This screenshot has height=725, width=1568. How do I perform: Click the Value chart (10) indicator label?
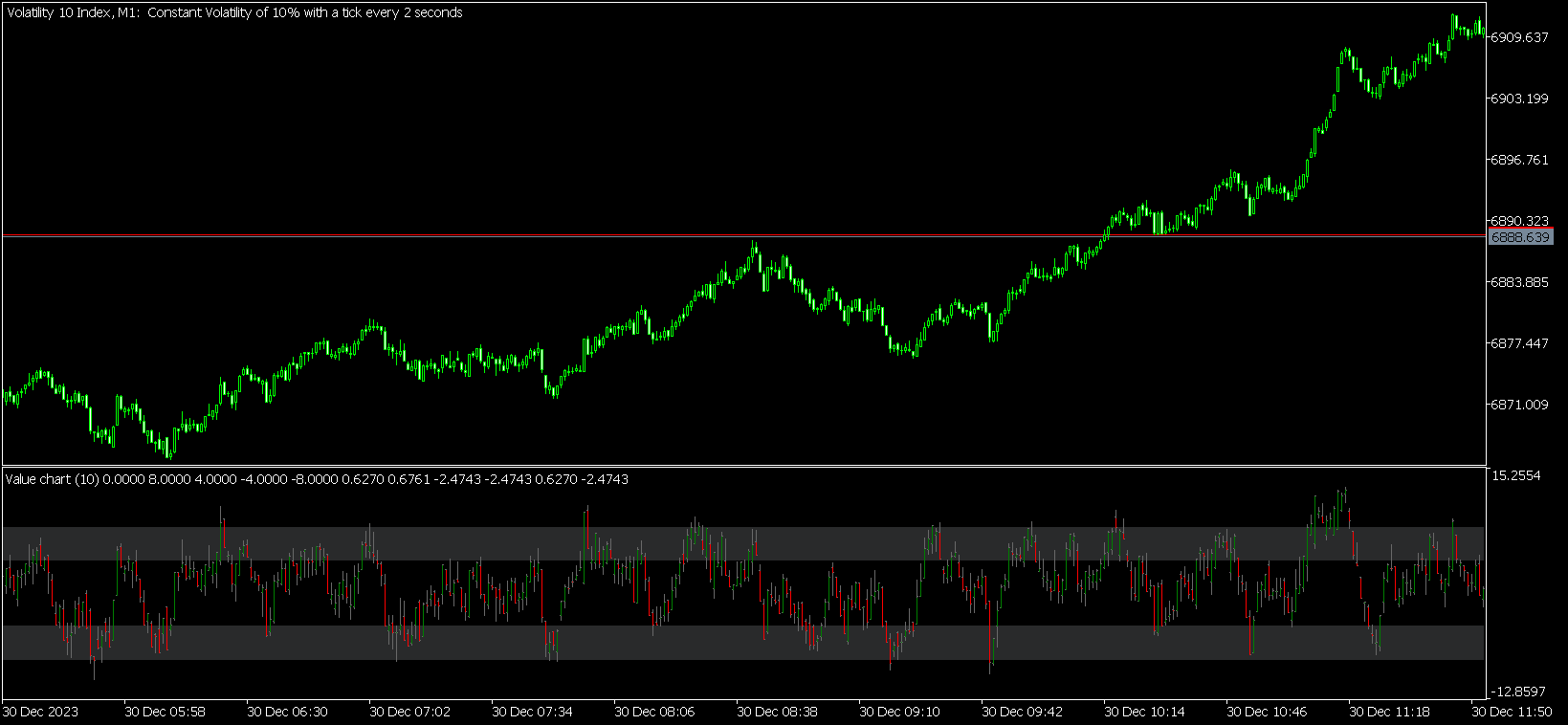coord(51,479)
